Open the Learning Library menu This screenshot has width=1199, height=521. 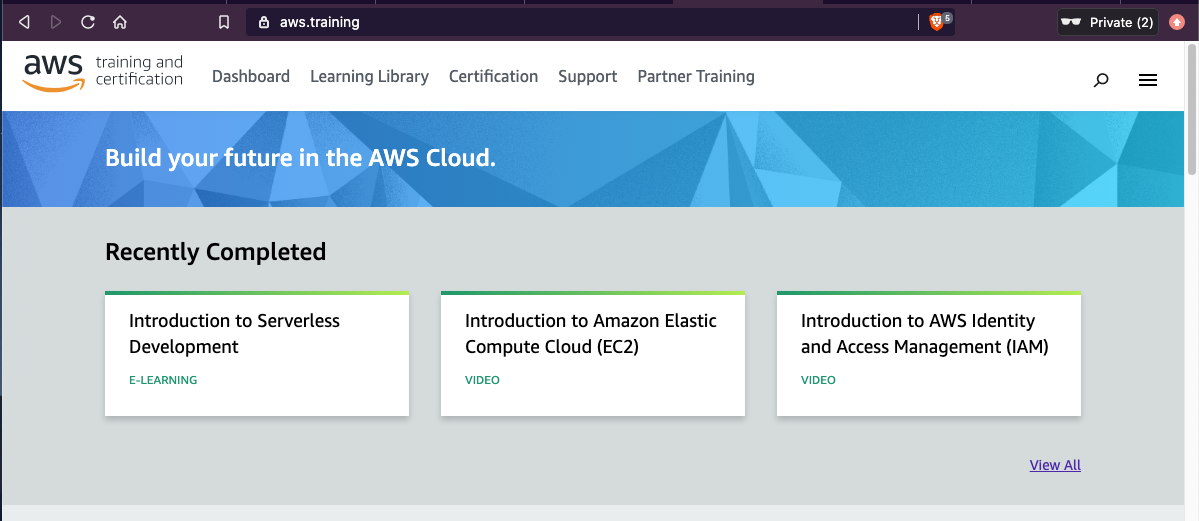point(369,77)
